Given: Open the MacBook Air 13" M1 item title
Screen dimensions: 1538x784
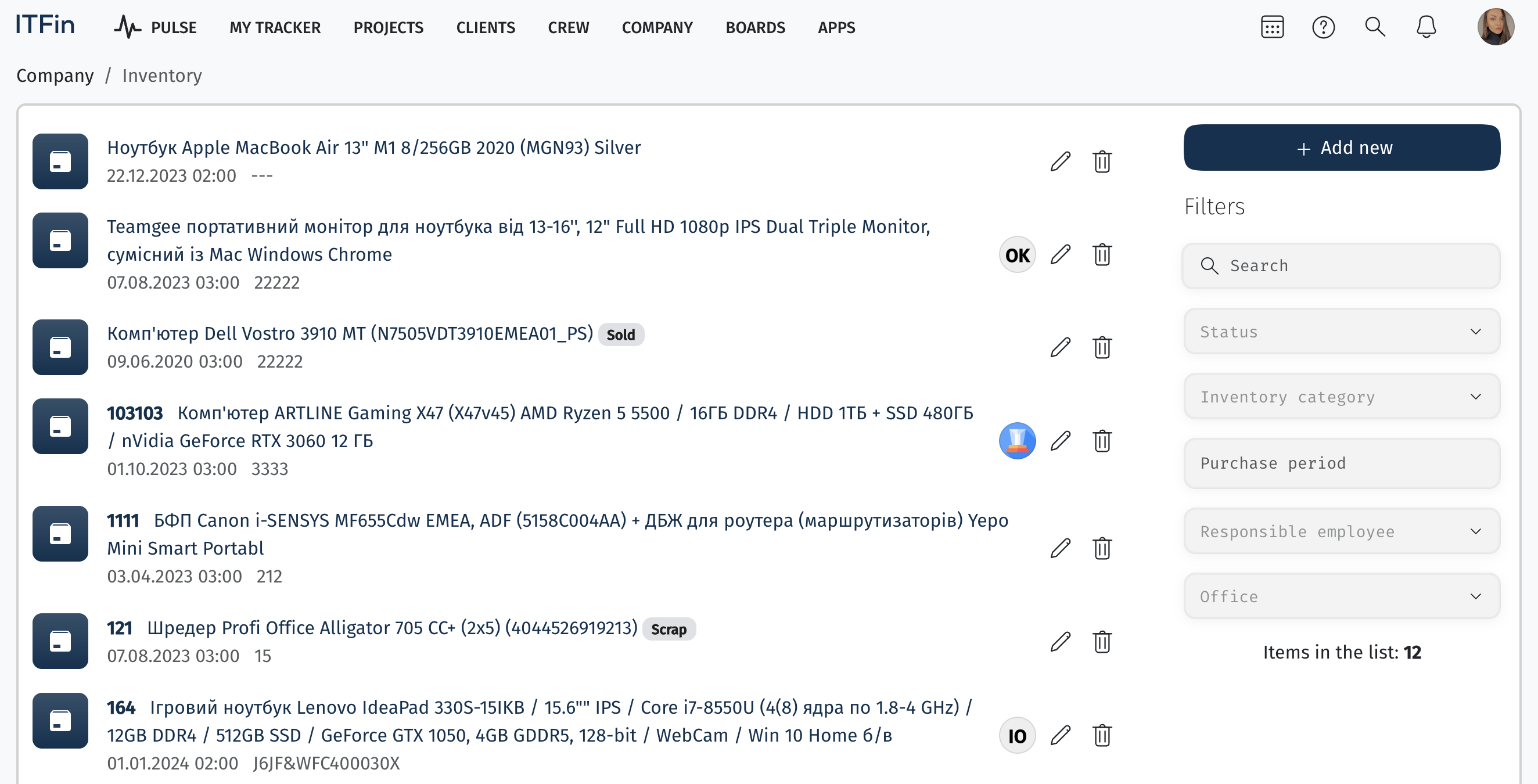Looking at the screenshot, I should pos(373,148).
